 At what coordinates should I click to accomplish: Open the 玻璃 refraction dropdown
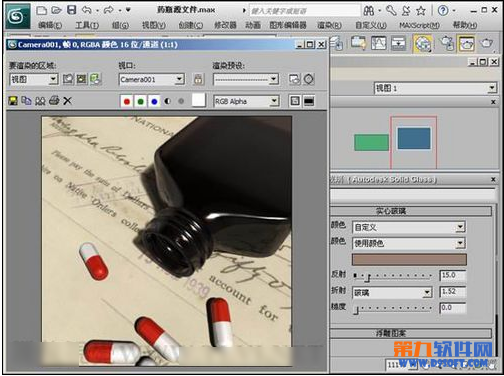pos(392,293)
